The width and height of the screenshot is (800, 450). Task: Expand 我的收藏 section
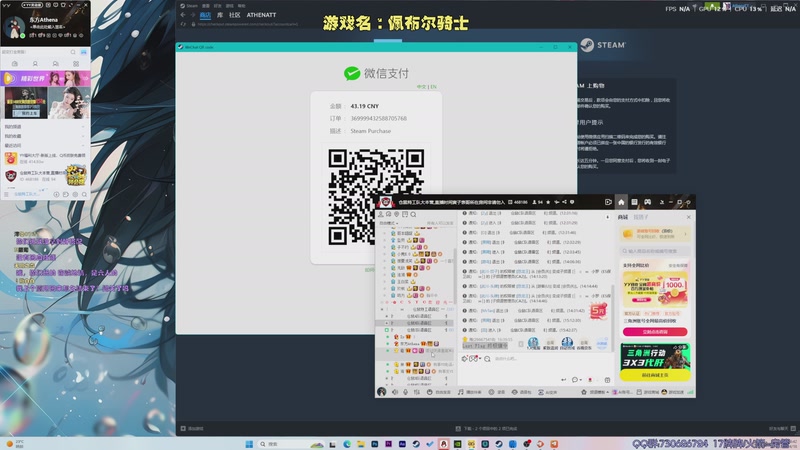point(45,136)
